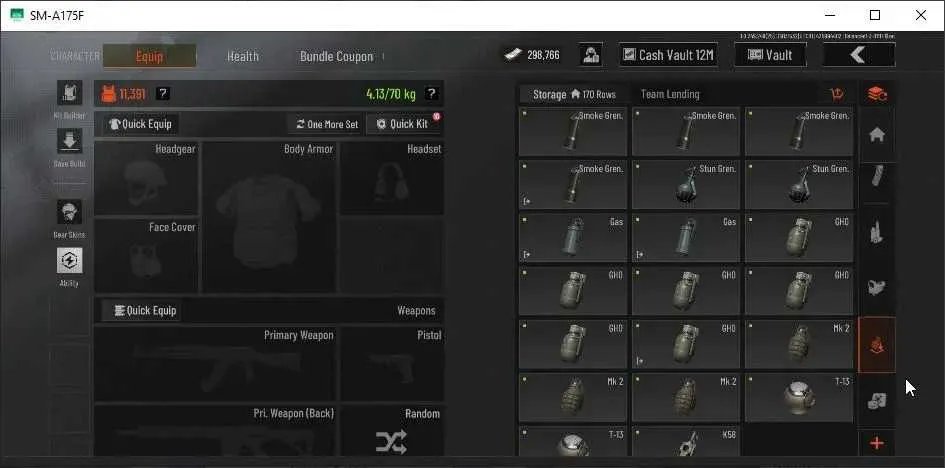Select the Storage 170 Rows tab
The height and width of the screenshot is (468, 945).
[x=574, y=94]
